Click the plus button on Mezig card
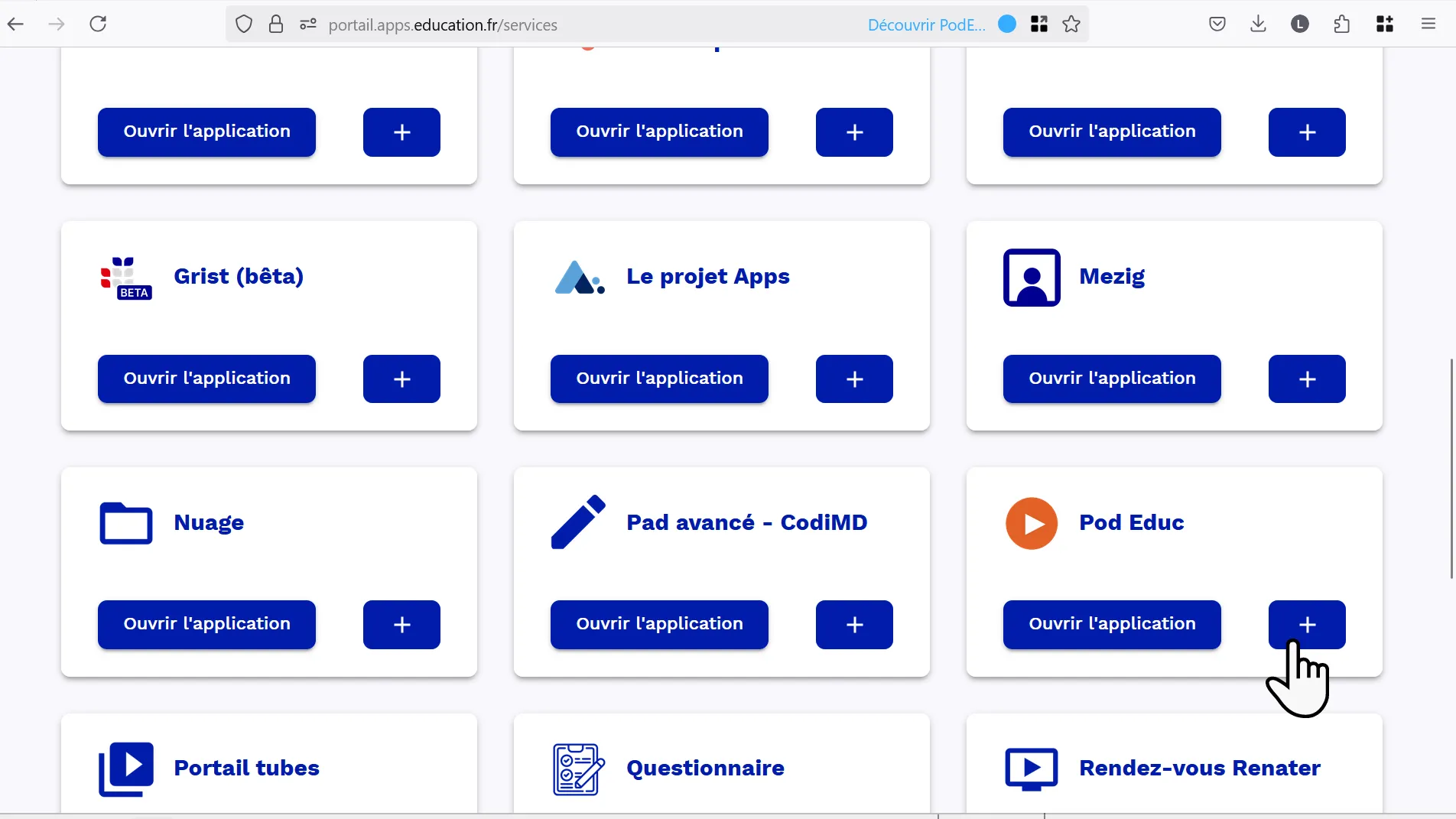1456x819 pixels. [1307, 379]
